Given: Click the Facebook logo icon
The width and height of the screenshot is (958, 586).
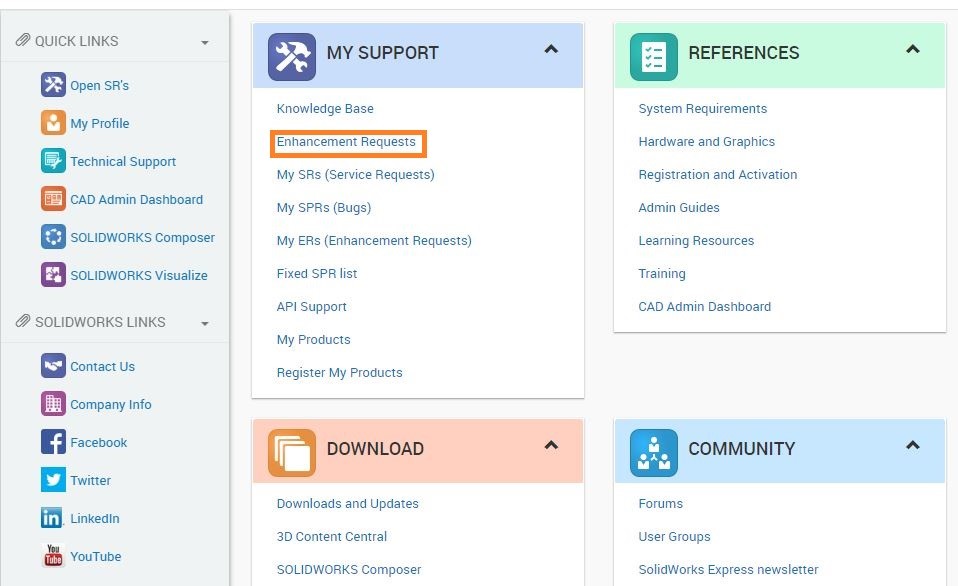Looking at the screenshot, I should [53, 442].
